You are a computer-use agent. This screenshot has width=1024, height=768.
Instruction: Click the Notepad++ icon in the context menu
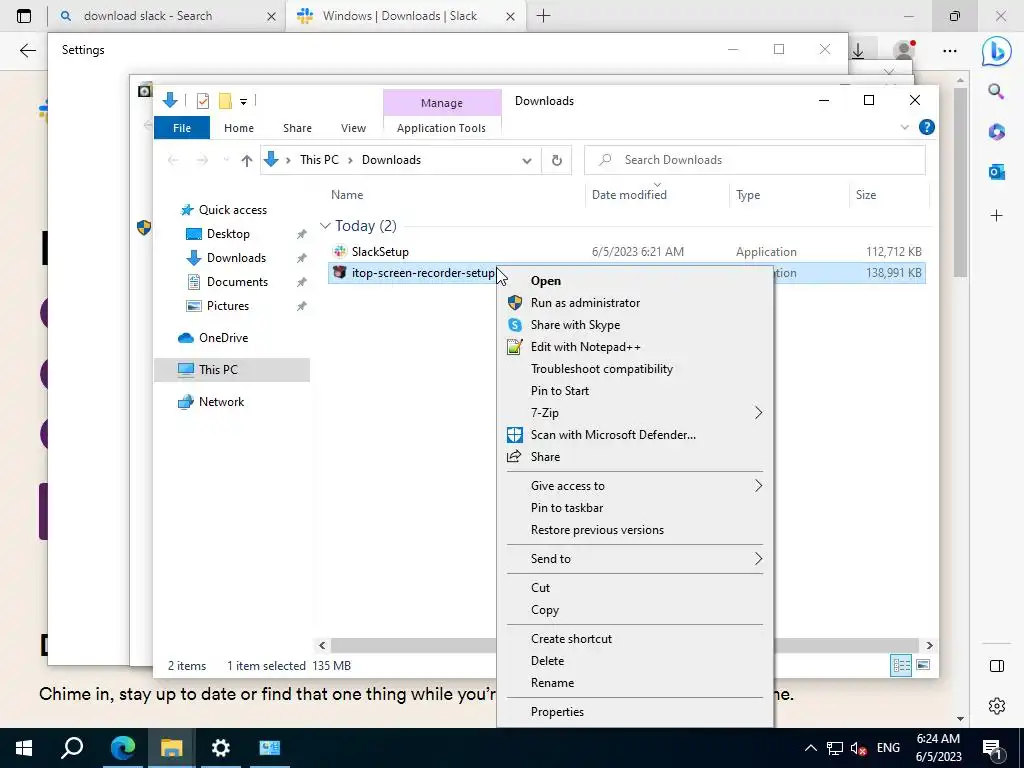coord(515,347)
